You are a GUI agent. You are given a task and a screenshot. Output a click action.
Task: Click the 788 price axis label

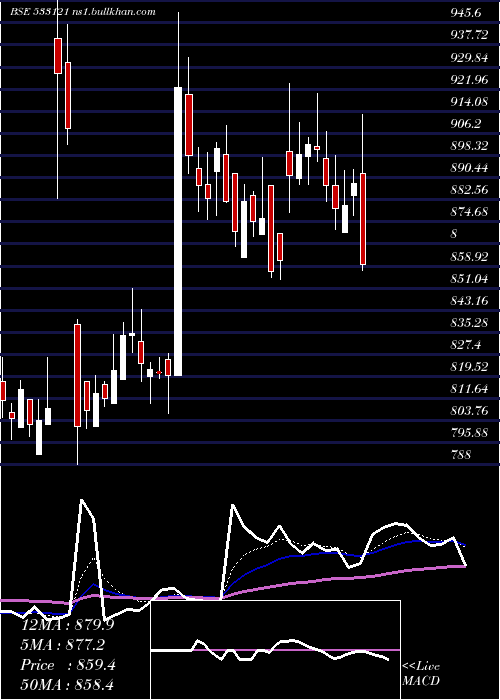point(461,455)
